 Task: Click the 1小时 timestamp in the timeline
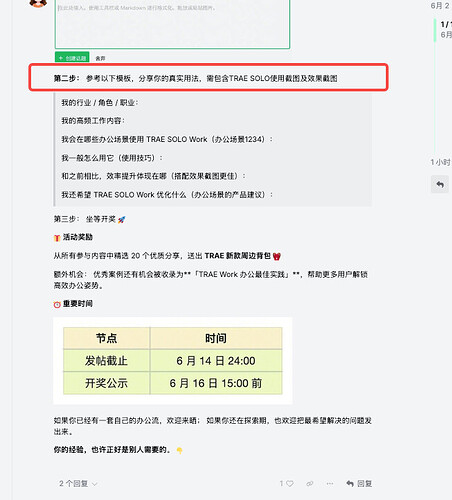441,162
